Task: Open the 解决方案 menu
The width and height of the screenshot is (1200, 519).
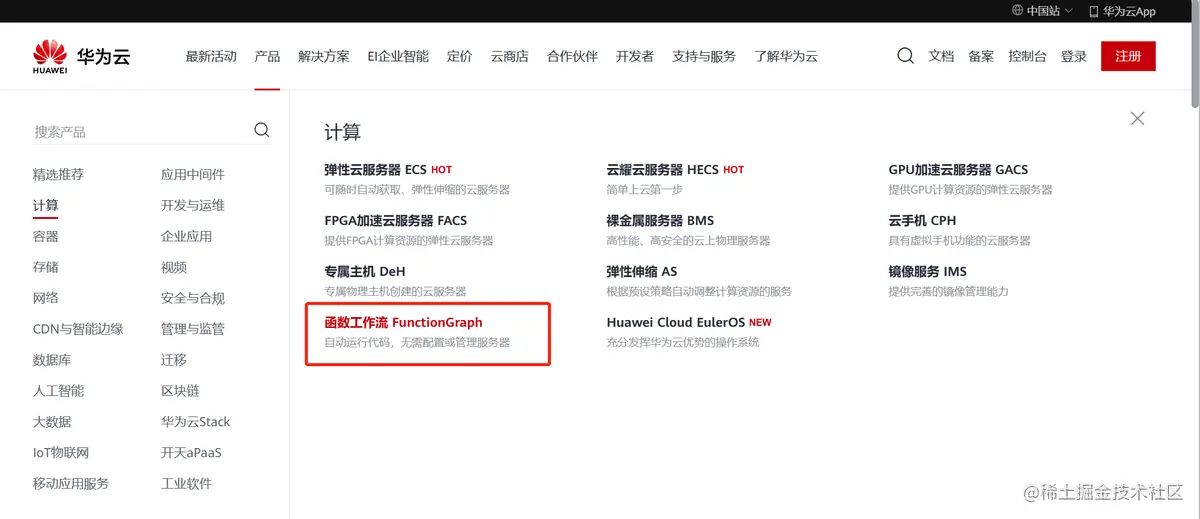Action: click(x=324, y=56)
